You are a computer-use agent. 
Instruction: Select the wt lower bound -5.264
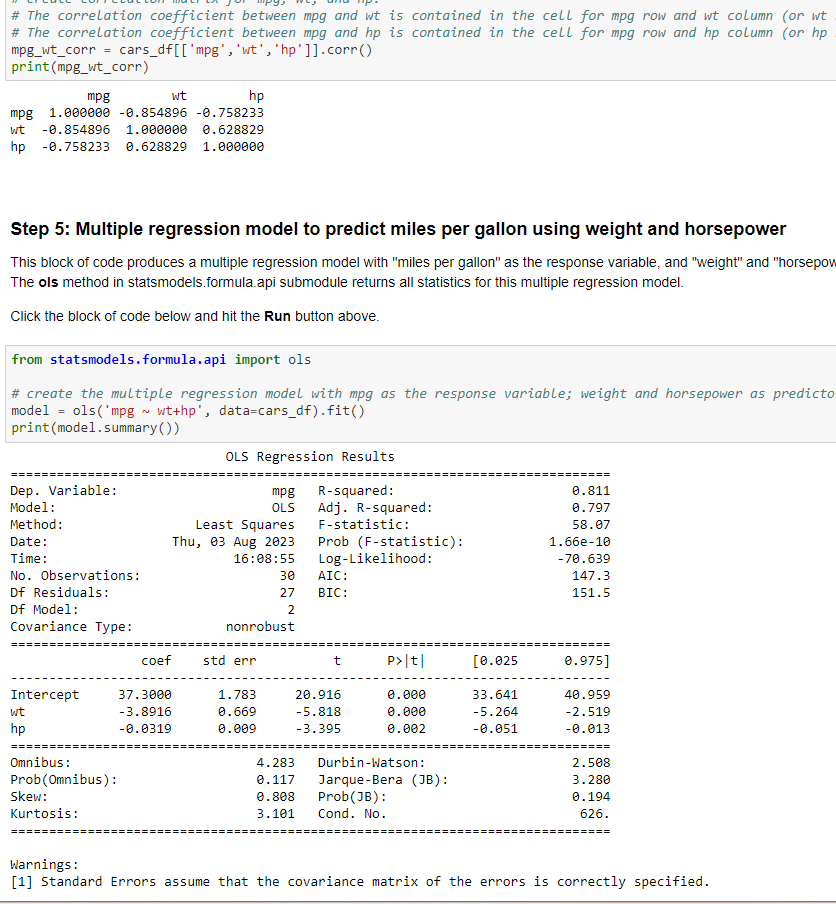[495, 712]
